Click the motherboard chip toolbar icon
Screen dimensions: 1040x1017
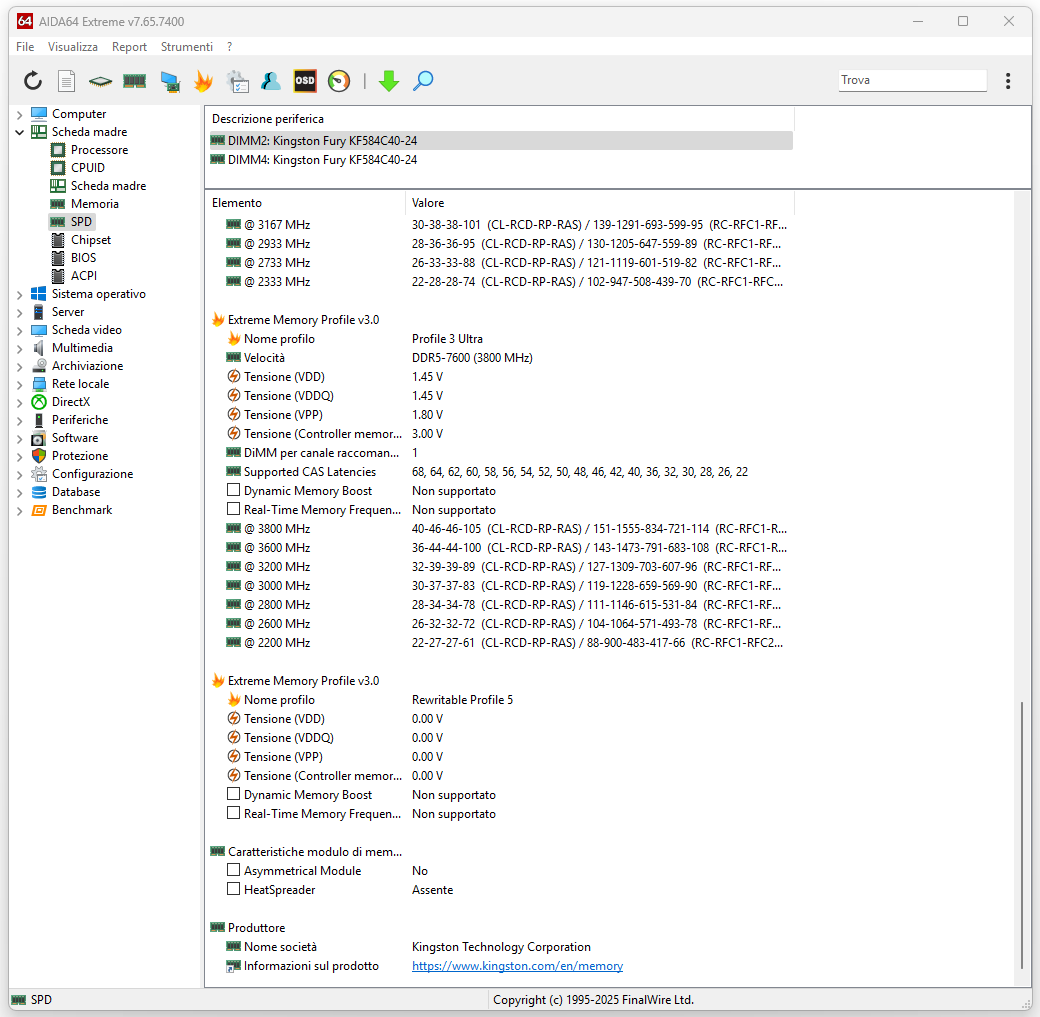pos(101,81)
